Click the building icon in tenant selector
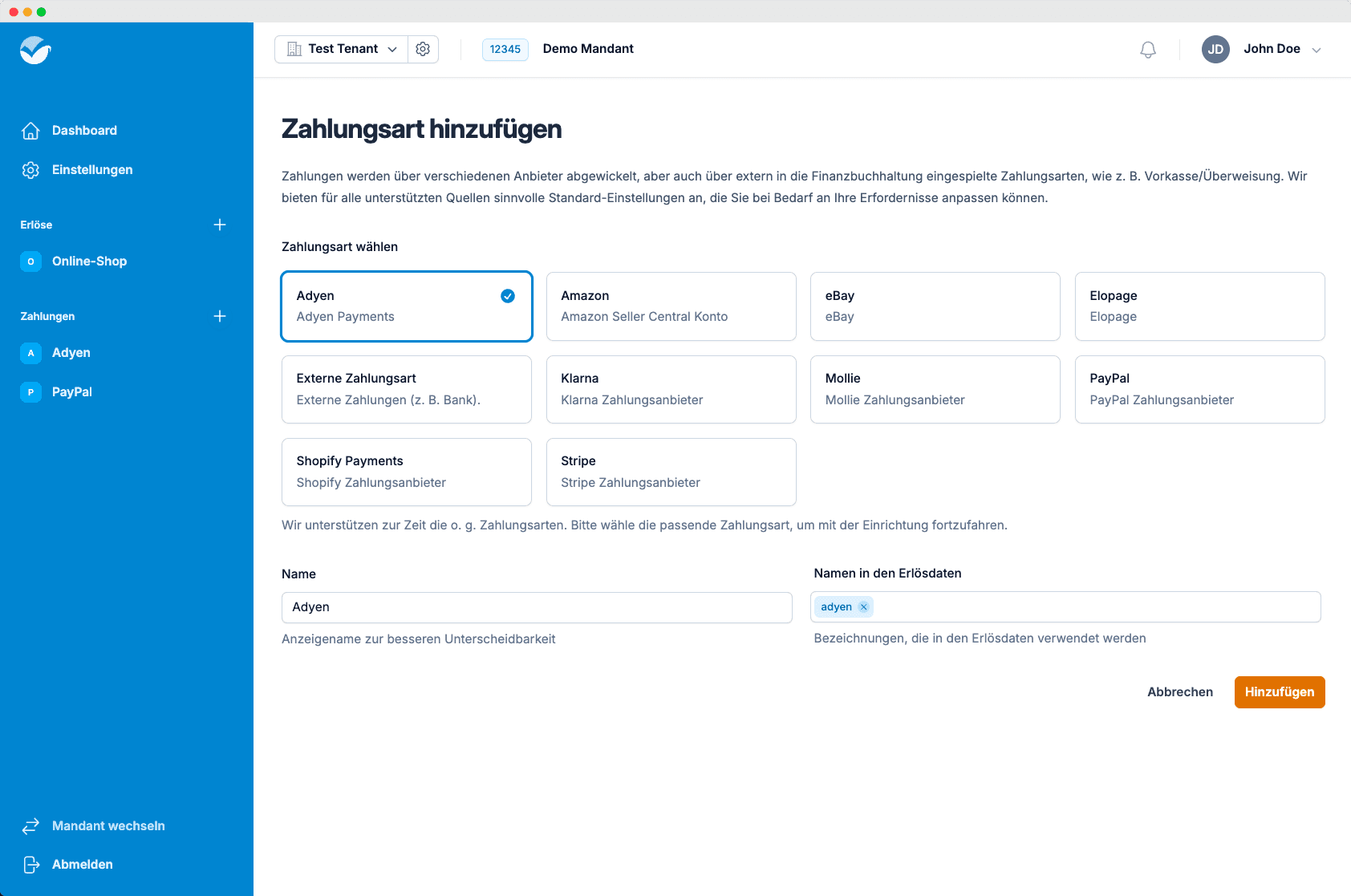Image resolution: width=1351 pixels, height=896 pixels. pyautogui.click(x=294, y=49)
